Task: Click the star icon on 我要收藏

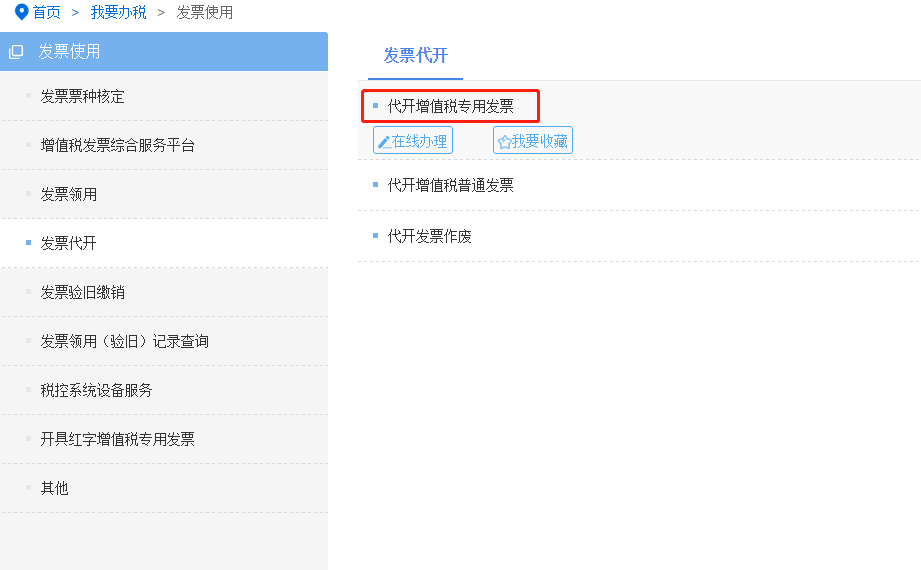Action: (504, 142)
